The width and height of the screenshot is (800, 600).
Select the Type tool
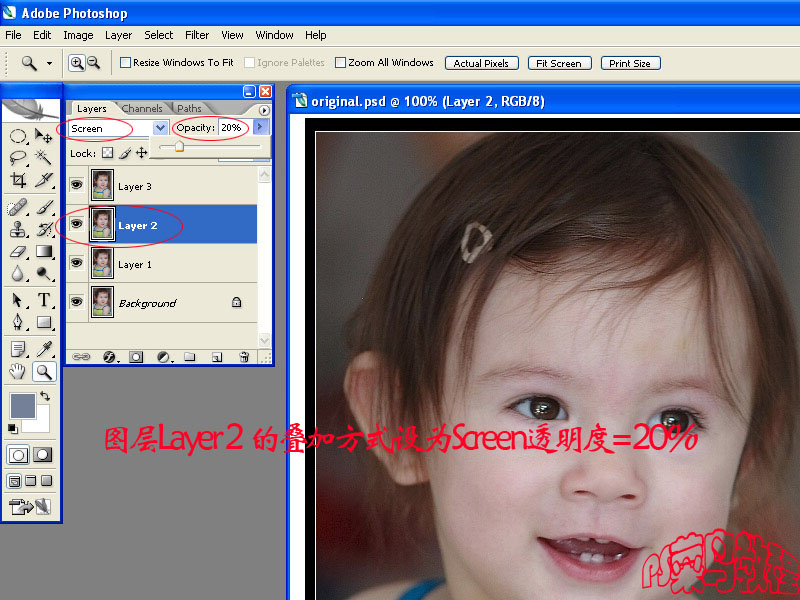43,300
